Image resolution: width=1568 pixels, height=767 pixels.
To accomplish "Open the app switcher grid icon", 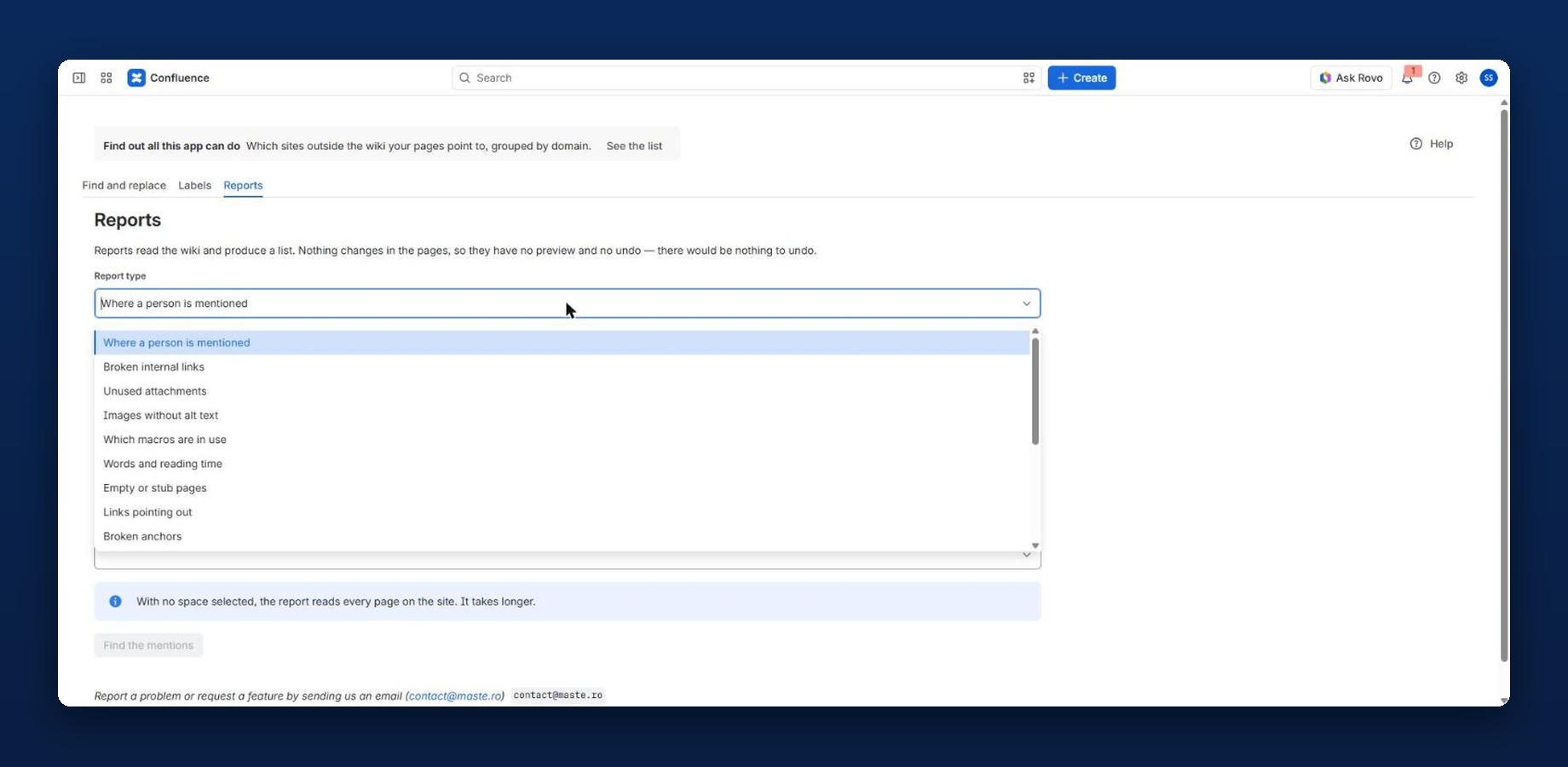I will 107,78.
